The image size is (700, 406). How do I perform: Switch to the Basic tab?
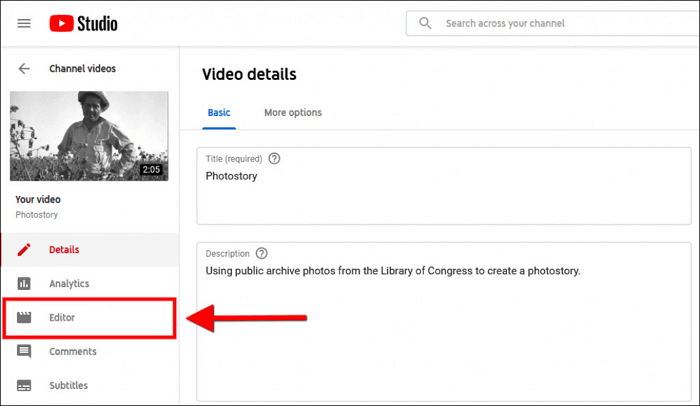(219, 113)
